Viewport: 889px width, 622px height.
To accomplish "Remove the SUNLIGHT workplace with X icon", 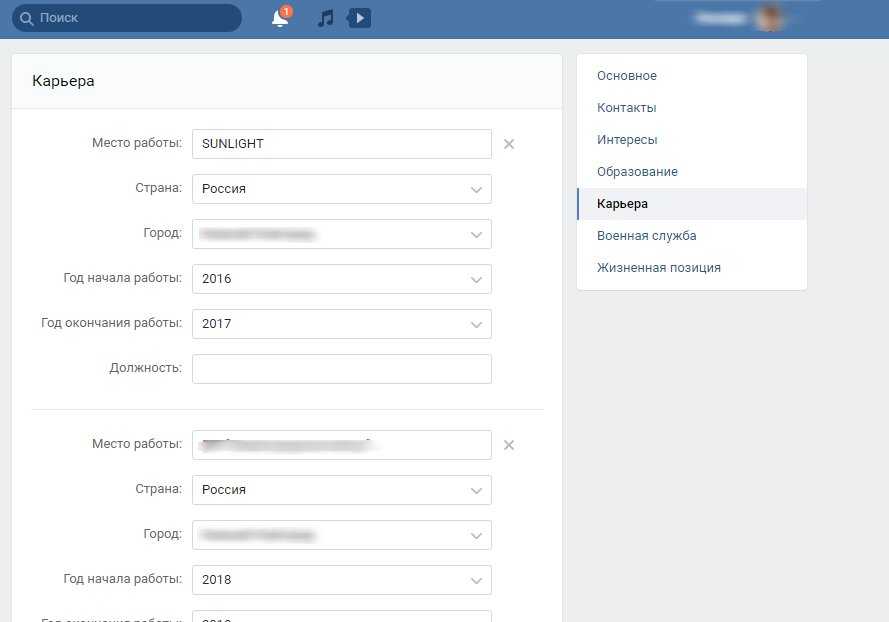I will tap(508, 144).
